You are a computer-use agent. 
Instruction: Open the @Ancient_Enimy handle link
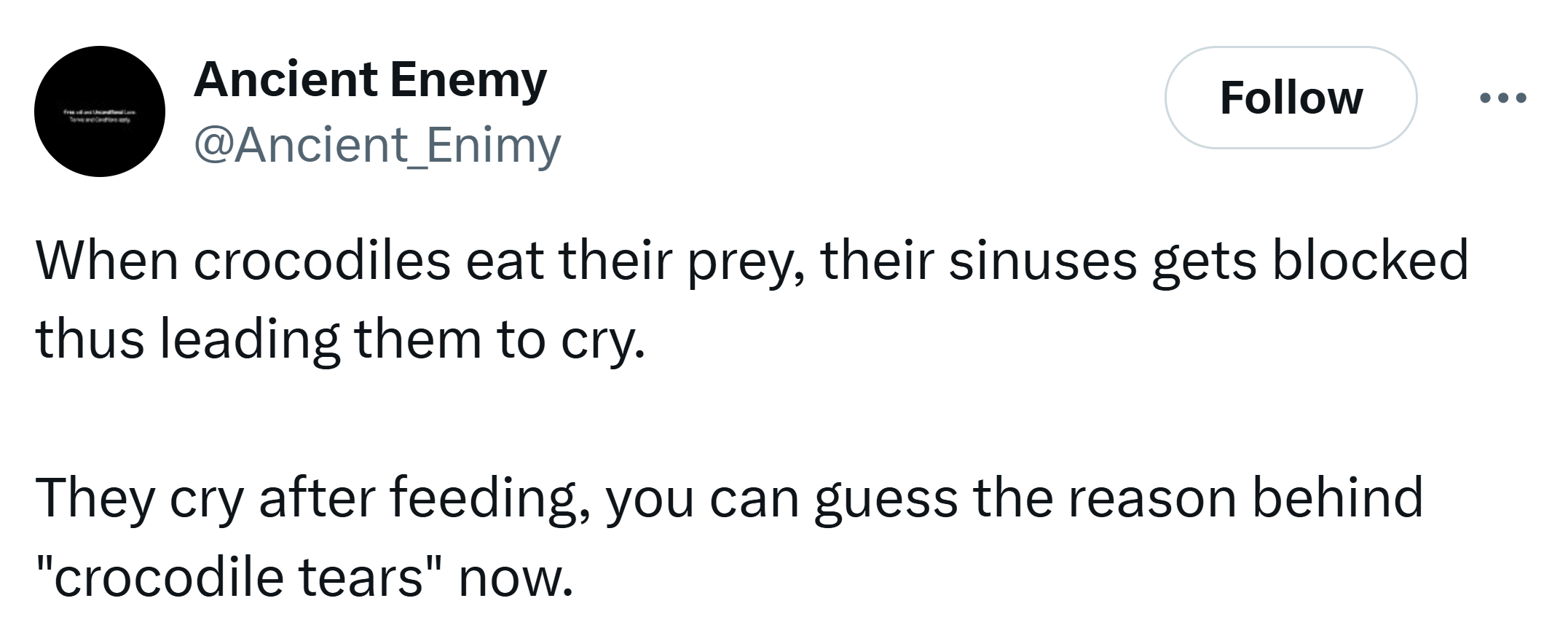coord(377,146)
